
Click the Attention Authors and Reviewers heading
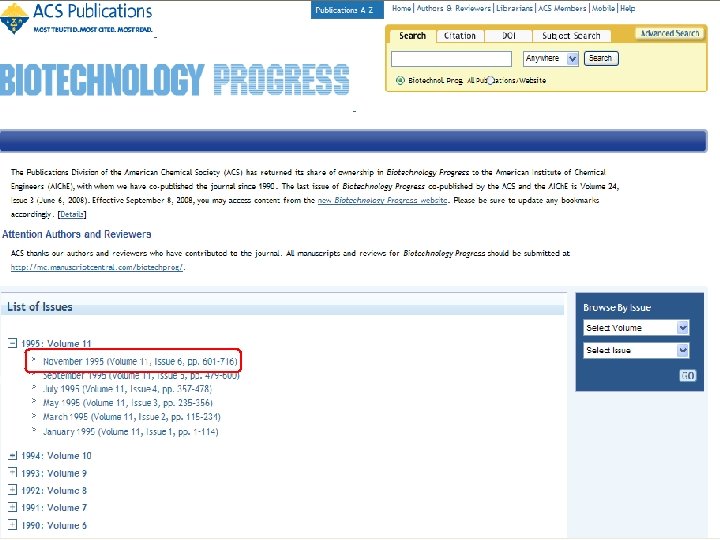(77, 234)
